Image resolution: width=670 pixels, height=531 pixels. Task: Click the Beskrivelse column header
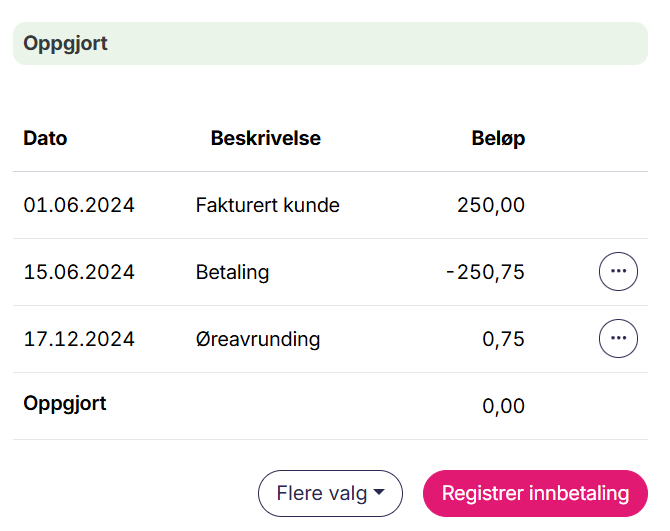(x=265, y=139)
